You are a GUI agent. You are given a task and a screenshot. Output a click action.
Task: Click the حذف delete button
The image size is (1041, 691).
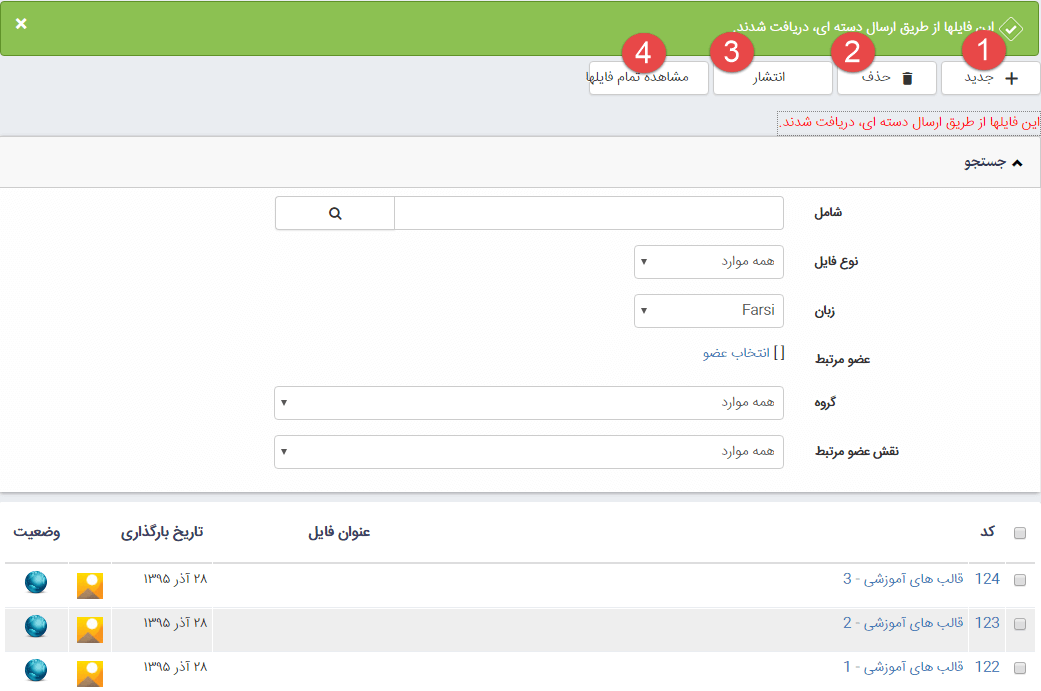pos(886,78)
